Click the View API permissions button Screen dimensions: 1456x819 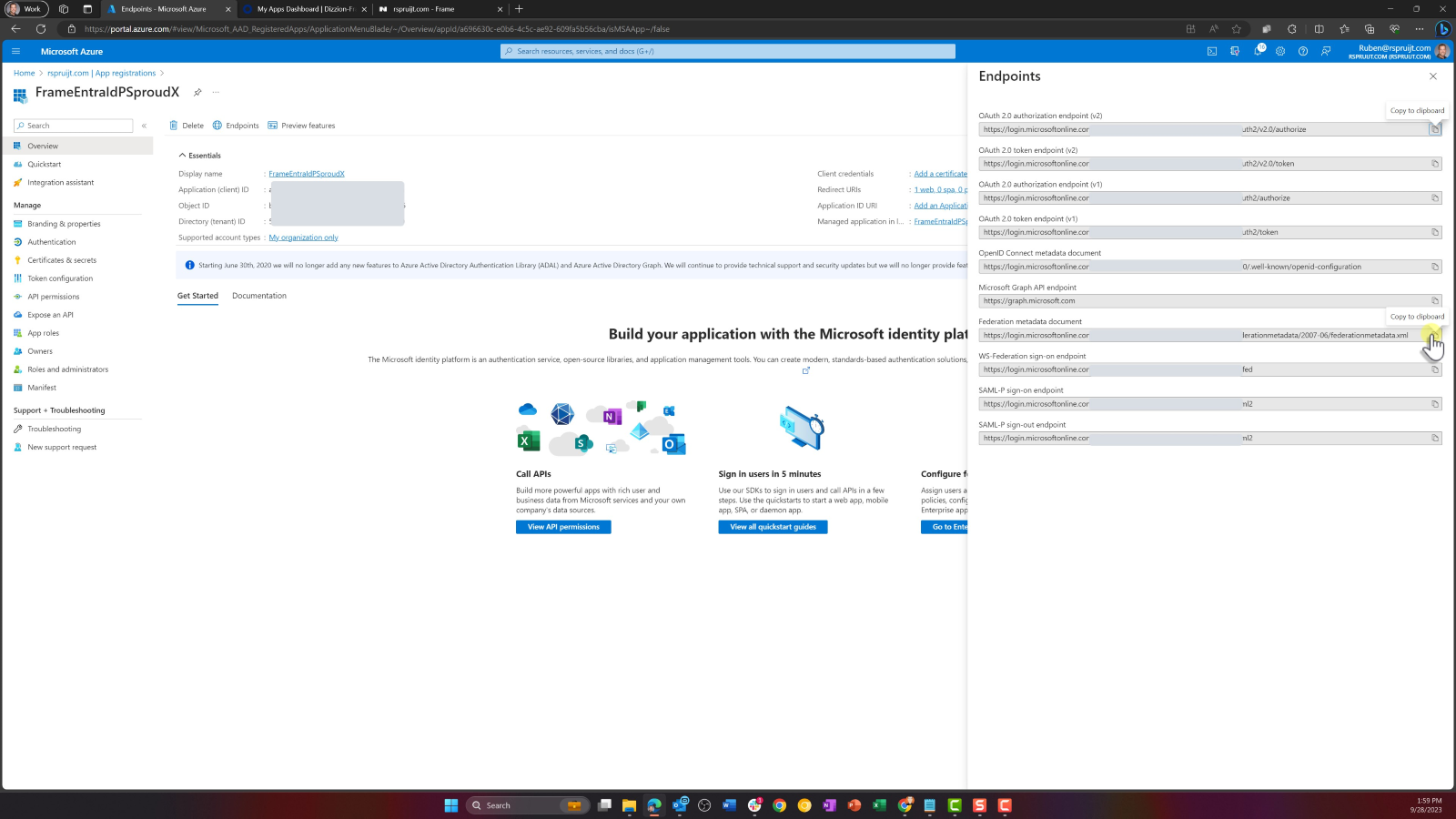pos(563,527)
